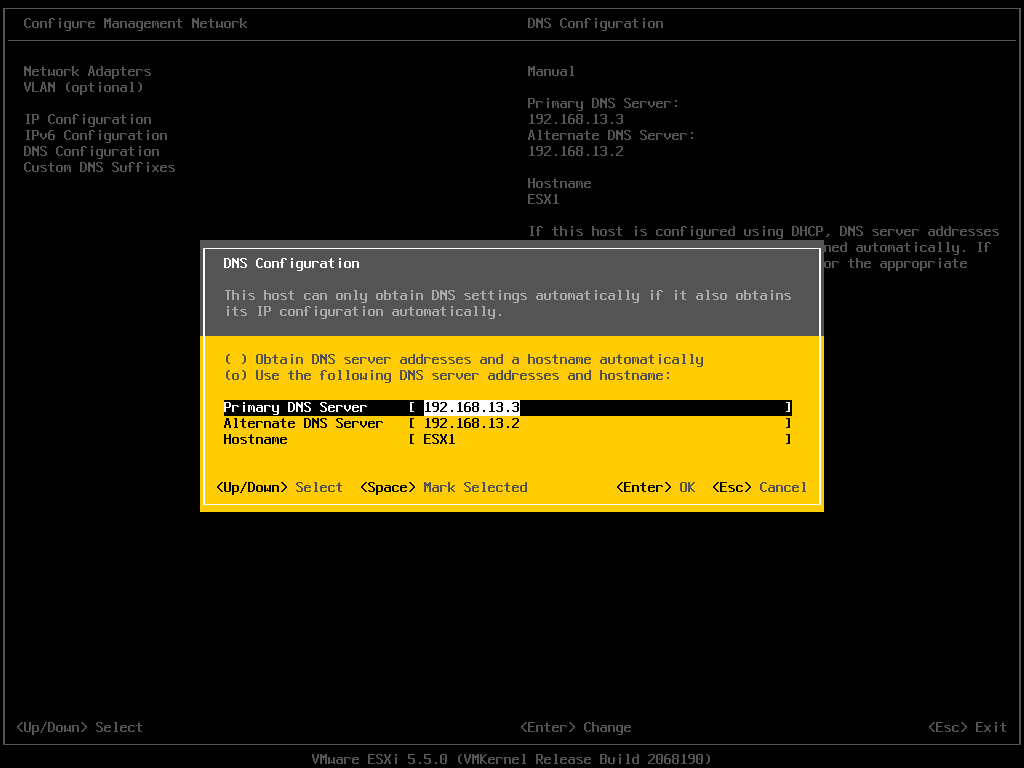Click the Hostname field containing ESX1
This screenshot has width=1024, height=768.
click(x=600, y=439)
